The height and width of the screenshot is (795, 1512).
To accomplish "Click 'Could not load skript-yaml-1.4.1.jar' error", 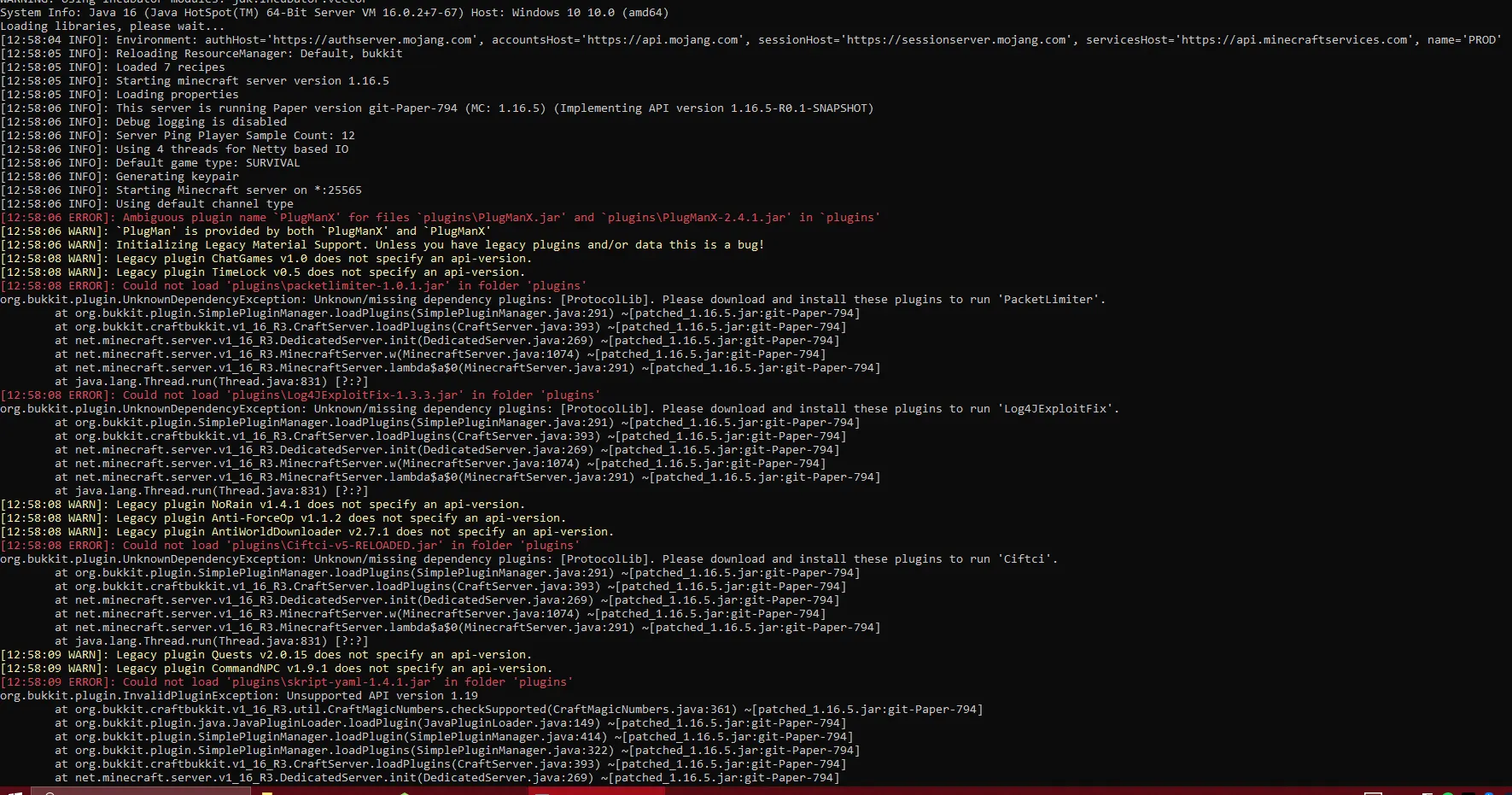I will click(x=287, y=682).
